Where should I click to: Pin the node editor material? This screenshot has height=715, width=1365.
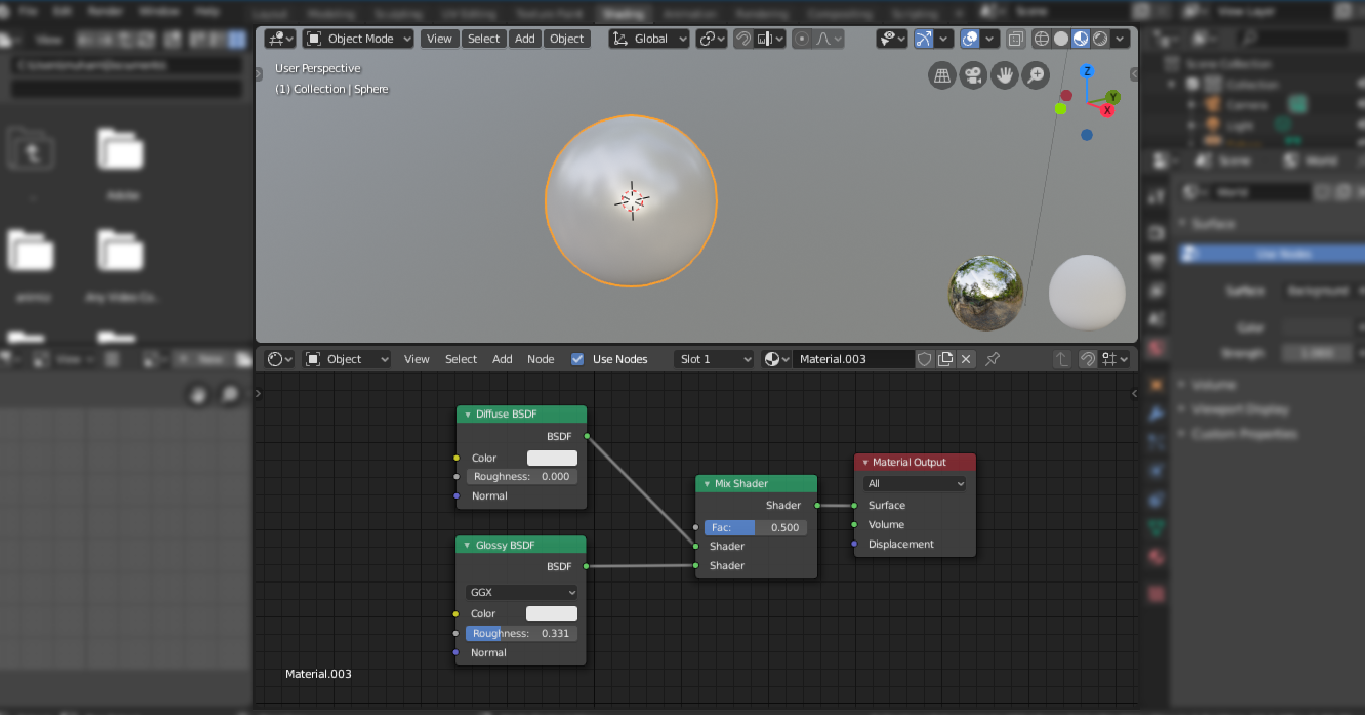tap(993, 359)
